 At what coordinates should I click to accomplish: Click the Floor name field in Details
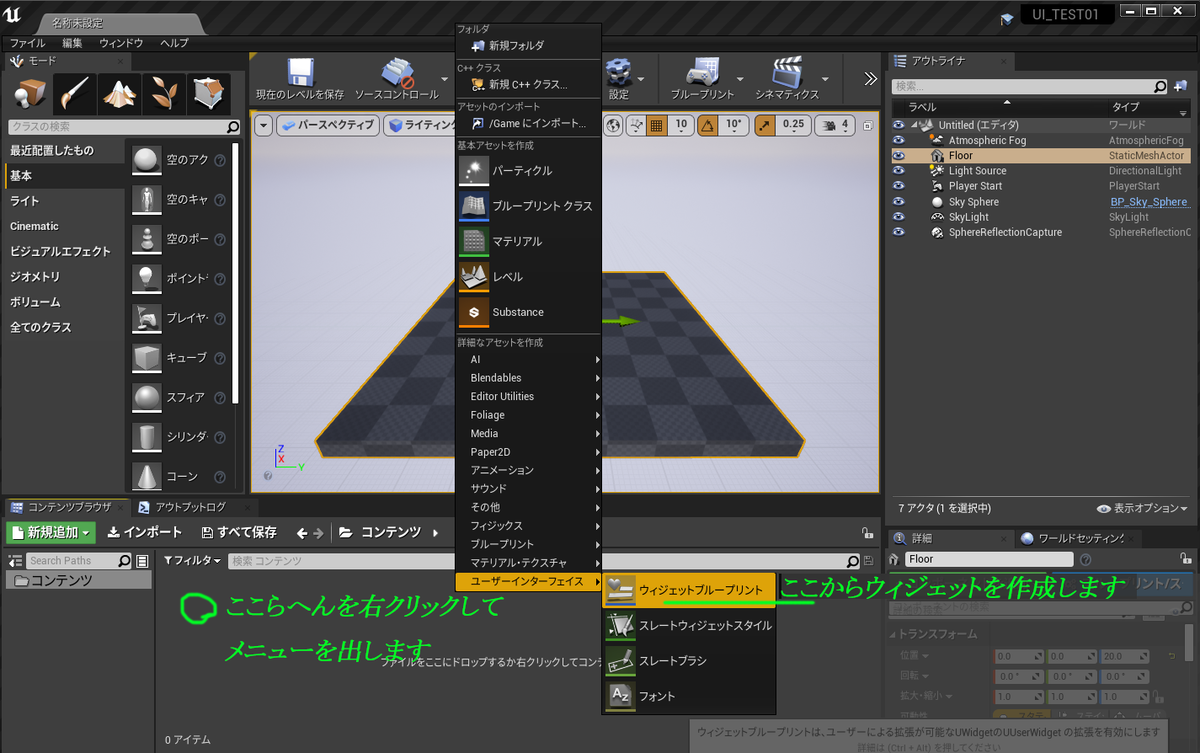coord(989,559)
